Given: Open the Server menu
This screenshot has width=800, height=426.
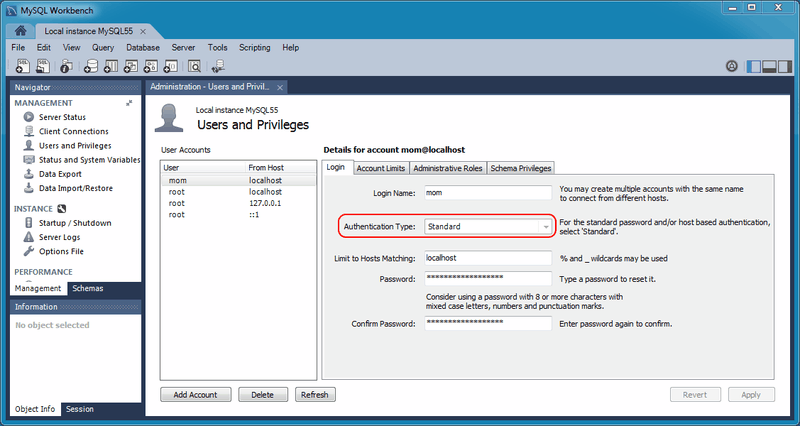Looking at the screenshot, I should click(183, 47).
